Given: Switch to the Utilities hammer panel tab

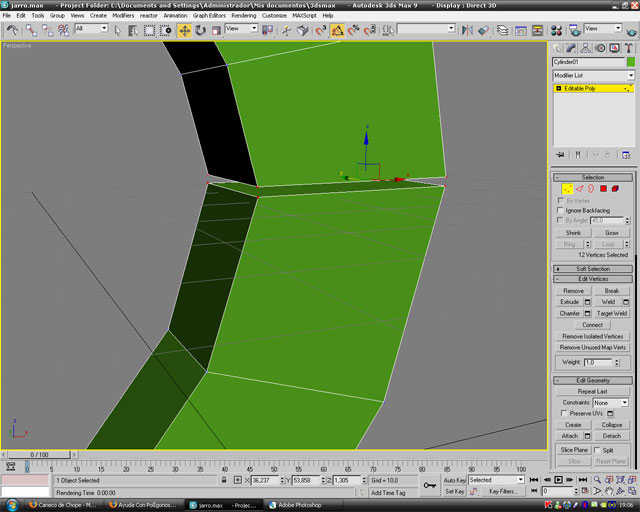Looking at the screenshot, I should pos(629,48).
